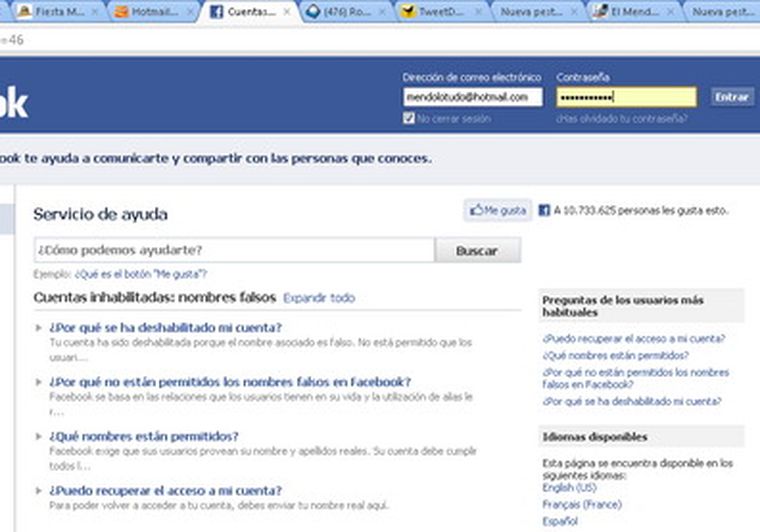Expand '¿Qué nombres están permitidos?' question

click(144, 436)
